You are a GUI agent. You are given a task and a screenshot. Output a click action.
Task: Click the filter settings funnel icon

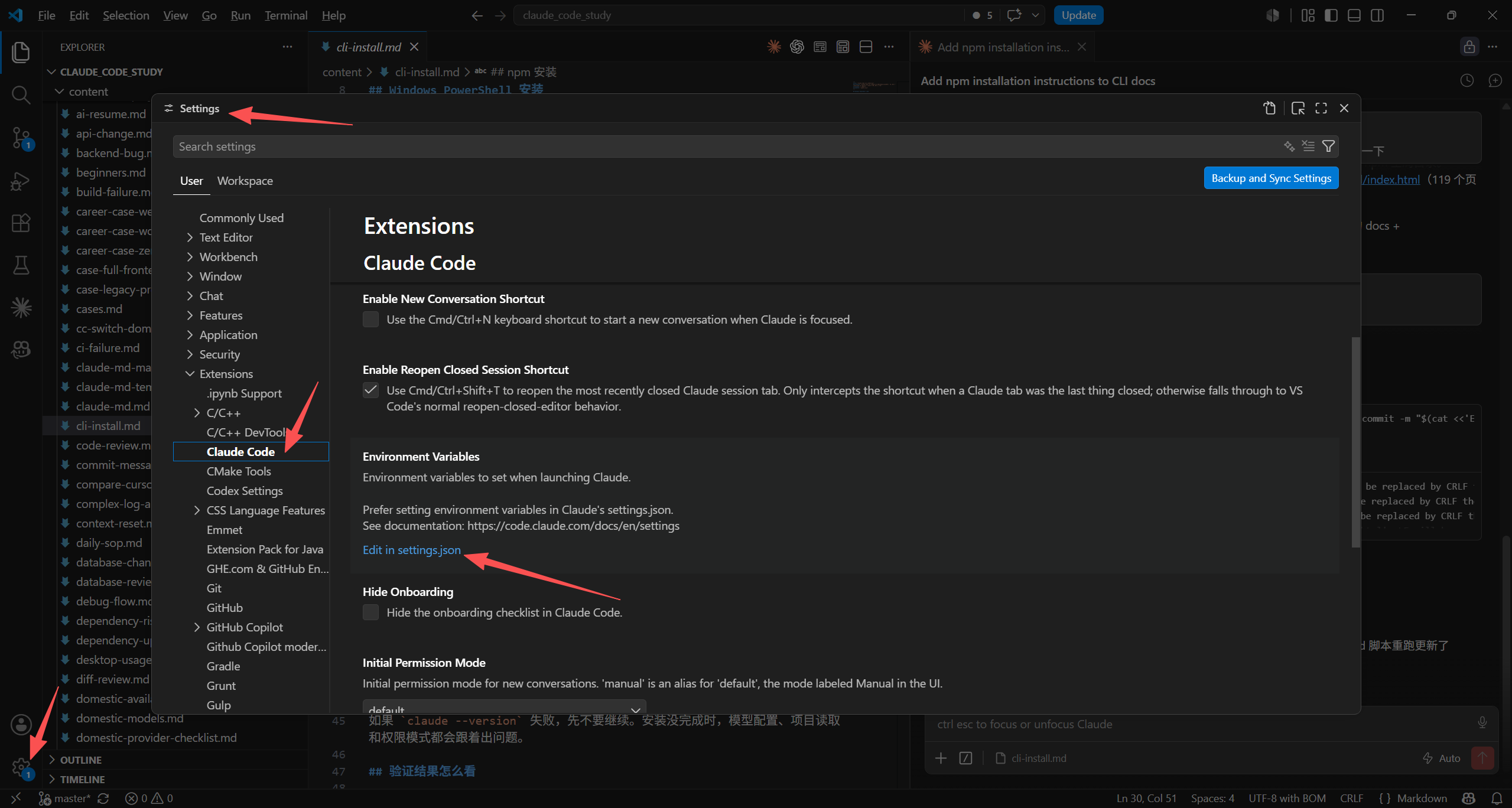tap(1328, 146)
